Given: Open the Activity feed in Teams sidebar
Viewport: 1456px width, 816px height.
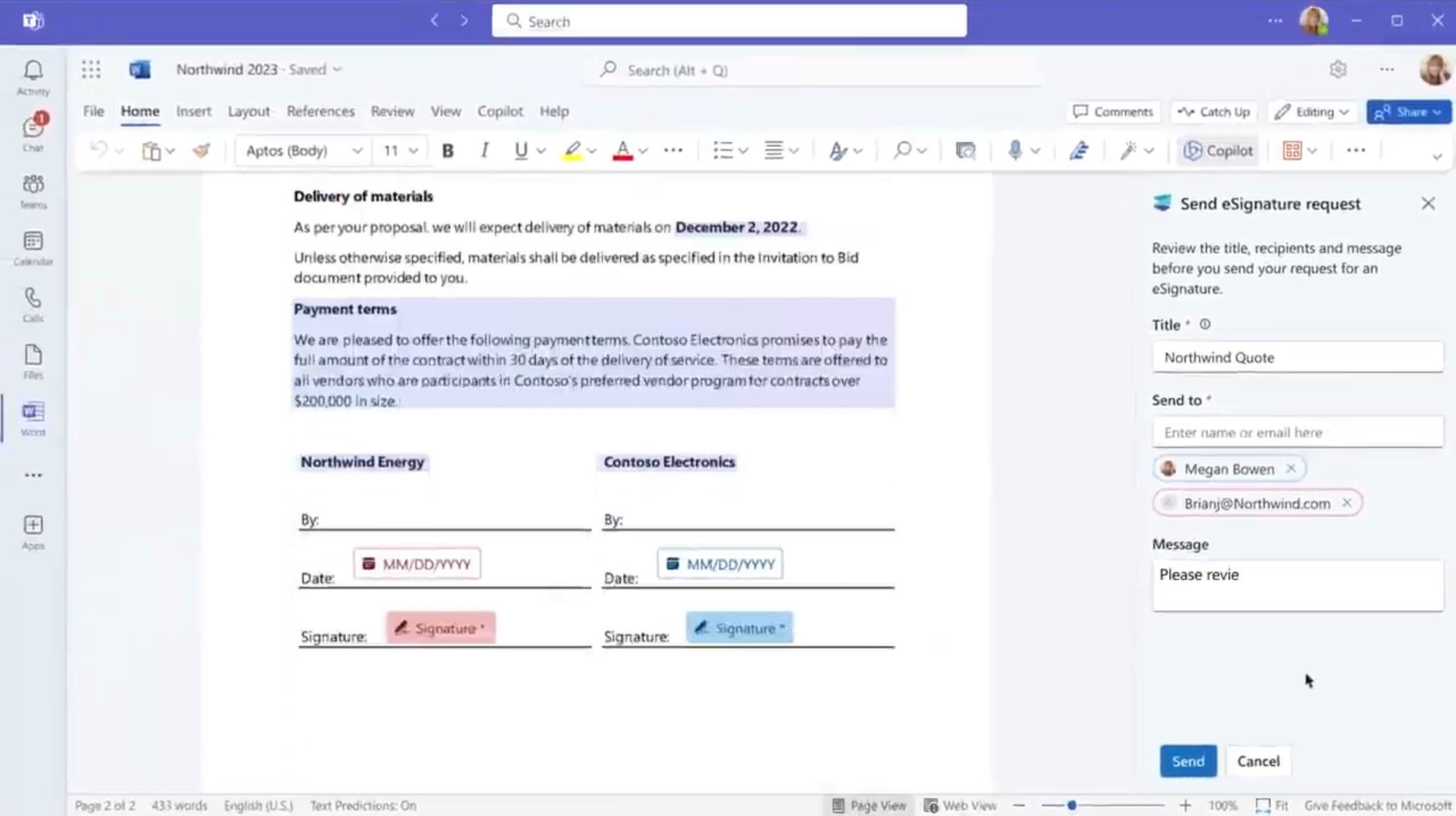Looking at the screenshot, I should 33,78.
